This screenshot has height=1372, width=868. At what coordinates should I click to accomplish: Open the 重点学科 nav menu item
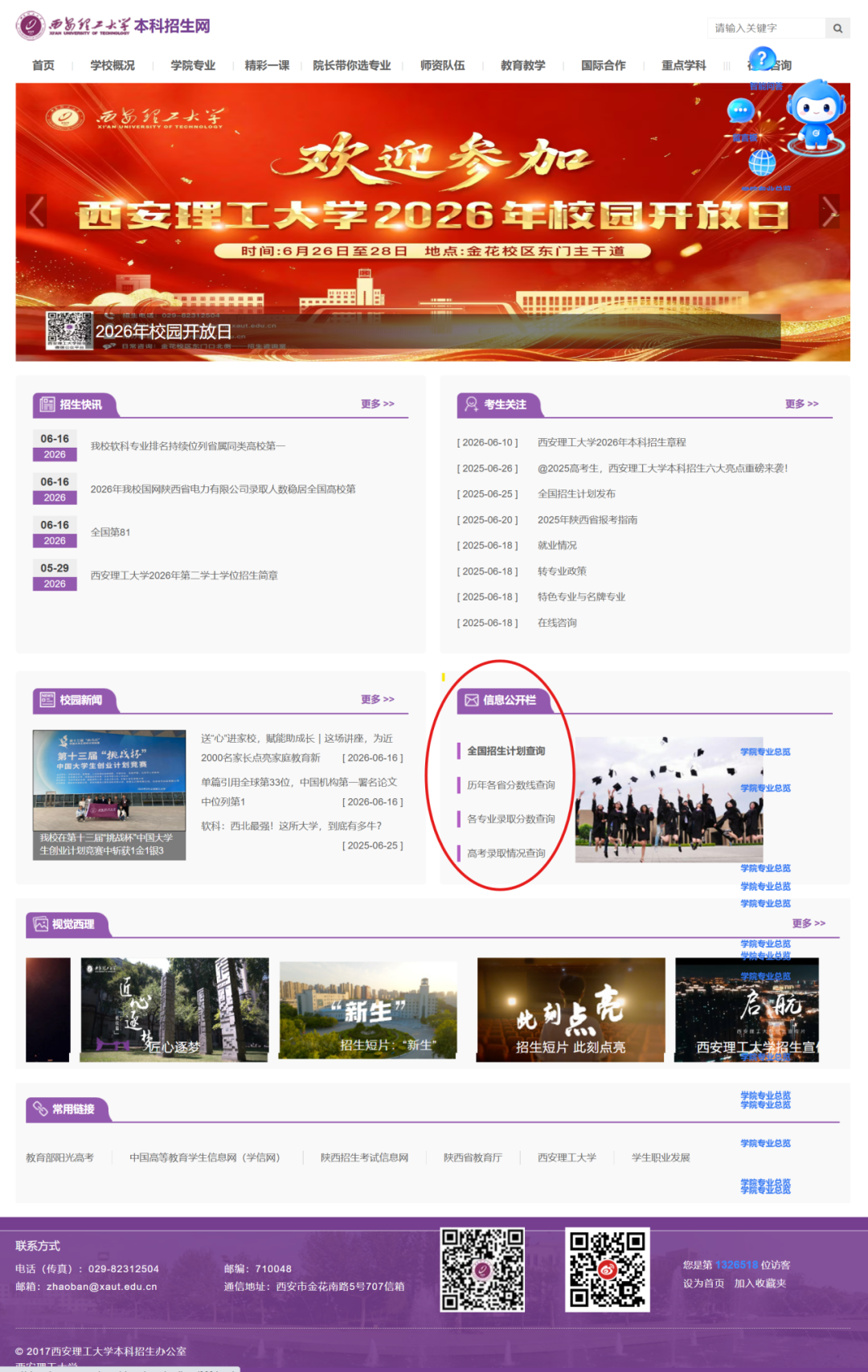(684, 65)
